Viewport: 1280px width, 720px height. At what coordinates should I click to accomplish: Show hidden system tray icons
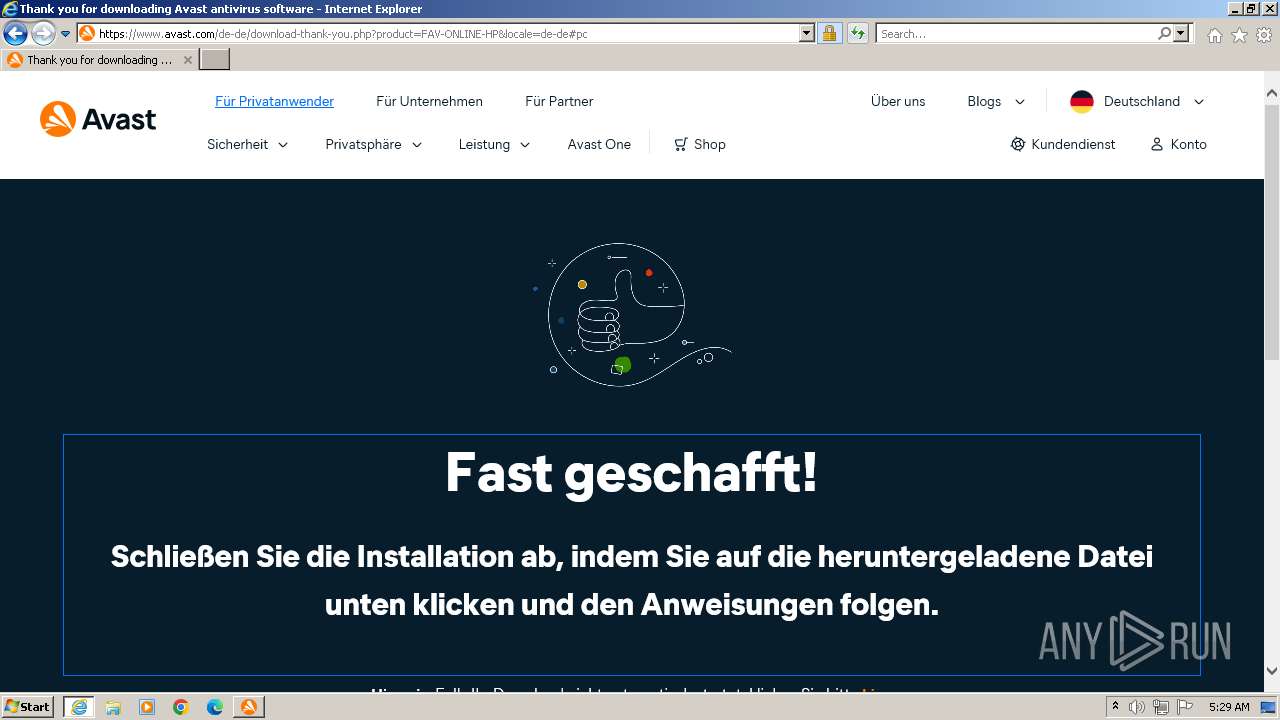pyautogui.click(x=1116, y=707)
